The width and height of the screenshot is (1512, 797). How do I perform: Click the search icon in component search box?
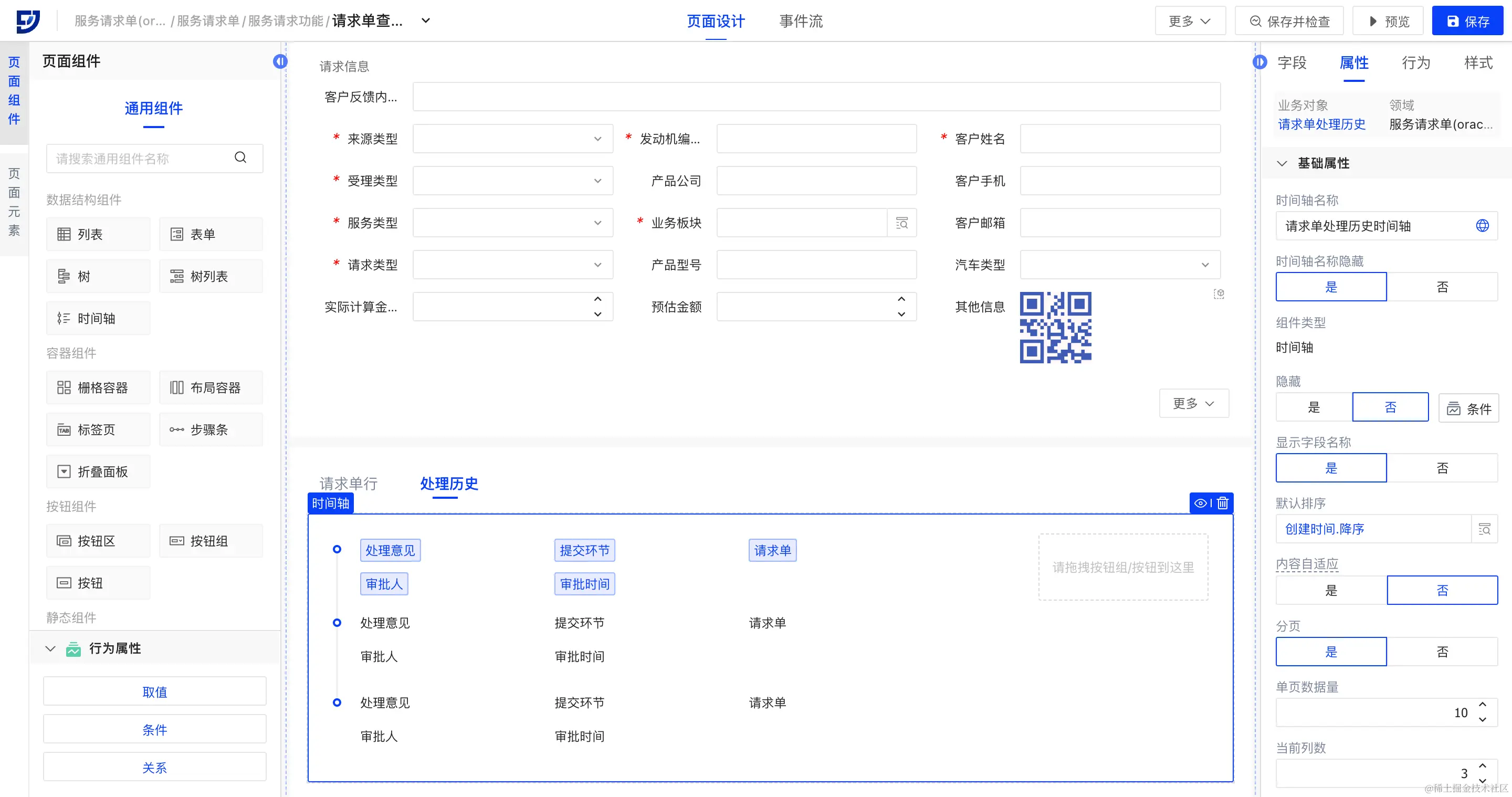pos(240,158)
